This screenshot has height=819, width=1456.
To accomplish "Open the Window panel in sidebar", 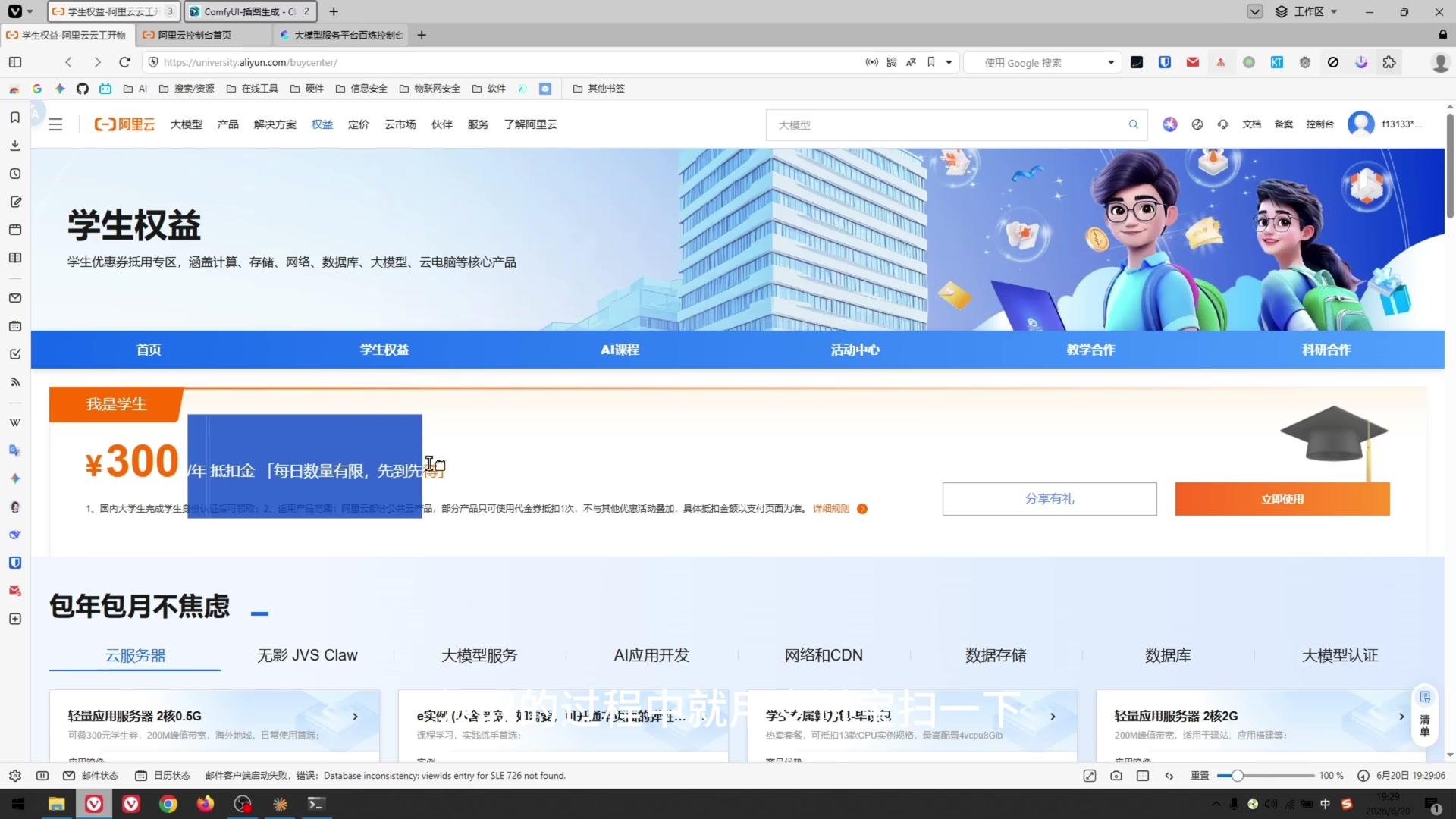I will 14,230.
